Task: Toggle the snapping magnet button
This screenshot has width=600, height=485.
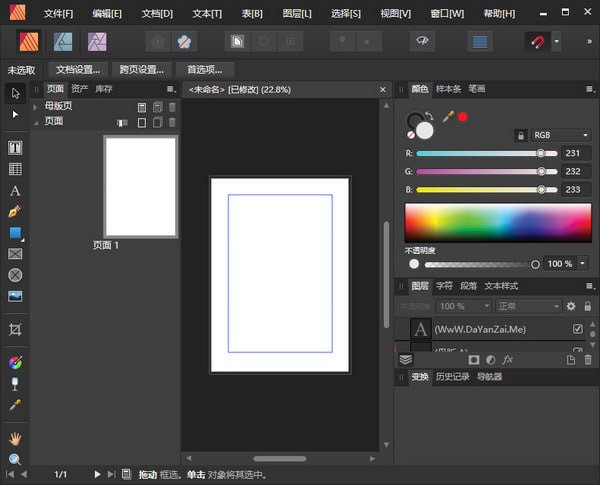Action: coord(537,42)
